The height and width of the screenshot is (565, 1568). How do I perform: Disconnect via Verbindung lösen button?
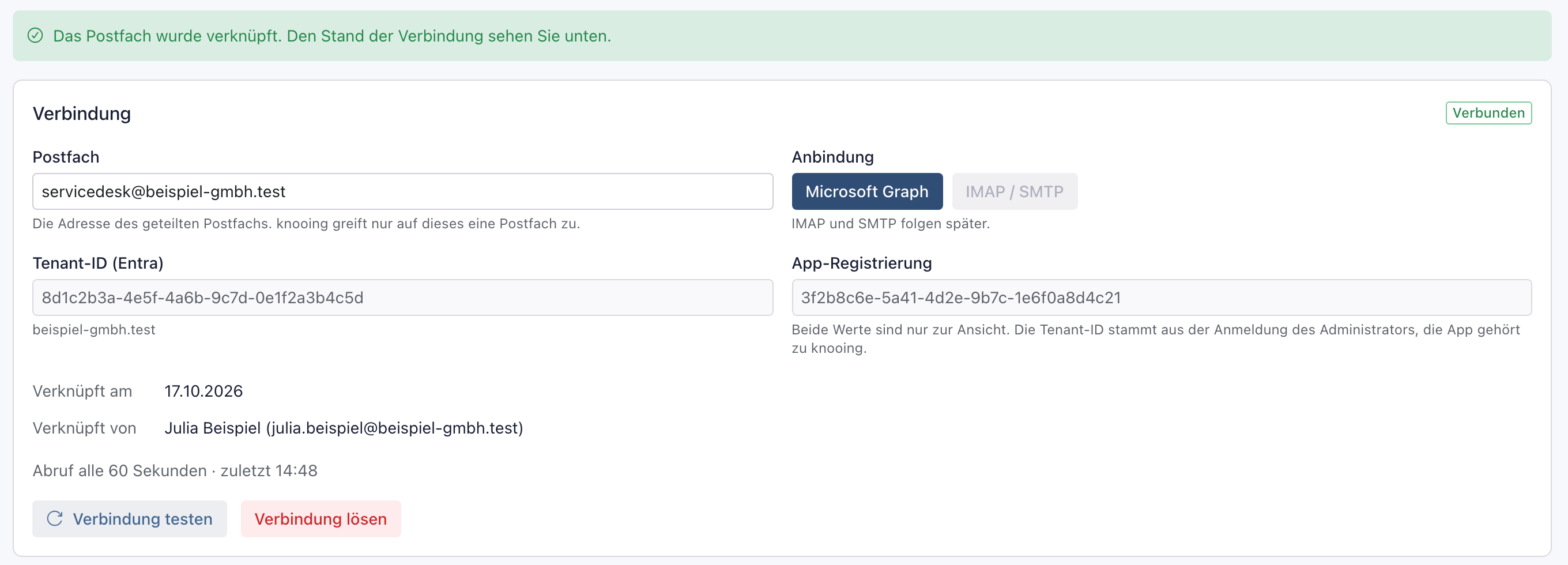click(x=321, y=519)
